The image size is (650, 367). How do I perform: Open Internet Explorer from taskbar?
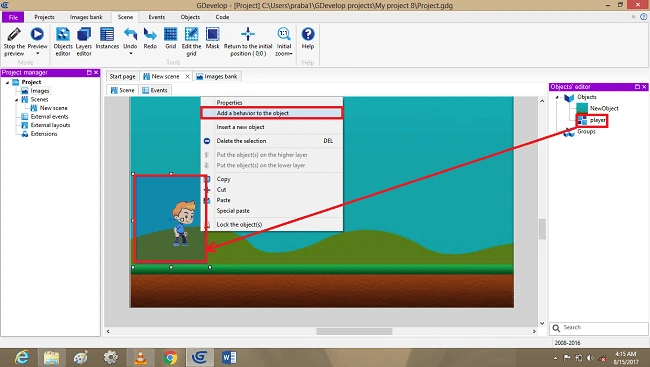tap(22, 357)
